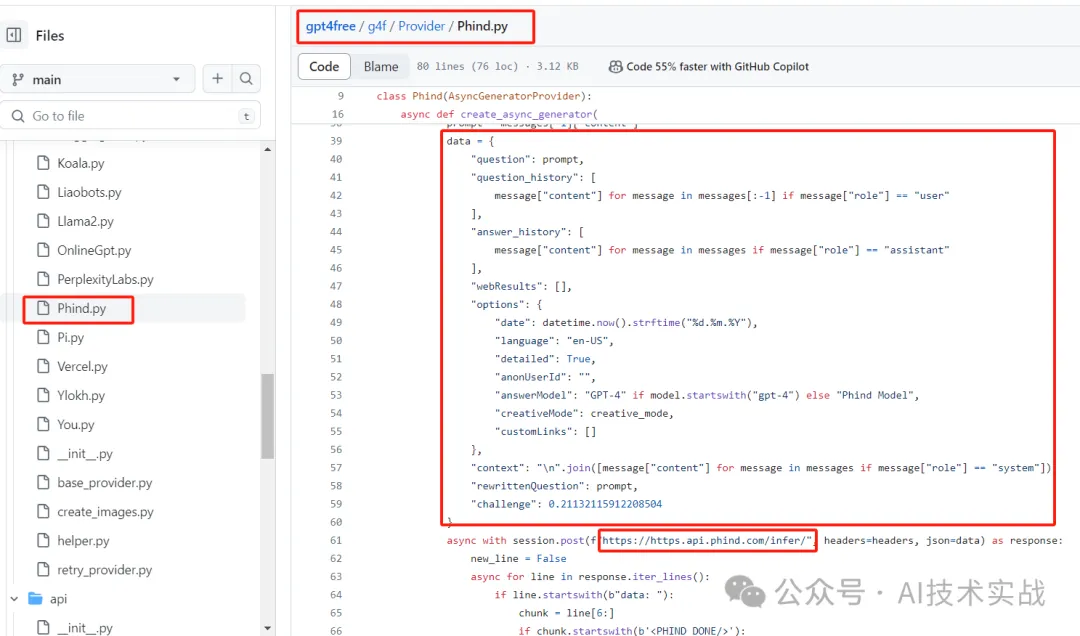Viewport: 1080px width, 636px height.
Task: Click the file icon beside Phind.py
Action: 43,307
